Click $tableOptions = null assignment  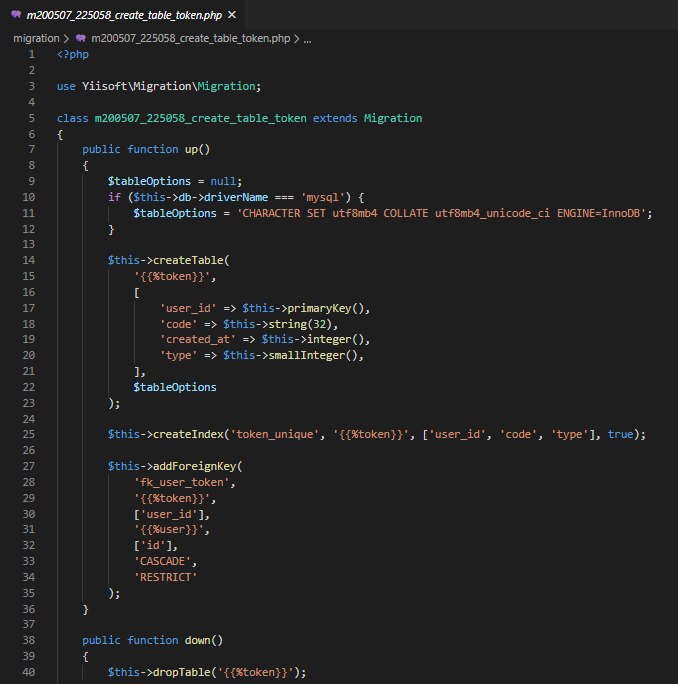click(x=175, y=181)
